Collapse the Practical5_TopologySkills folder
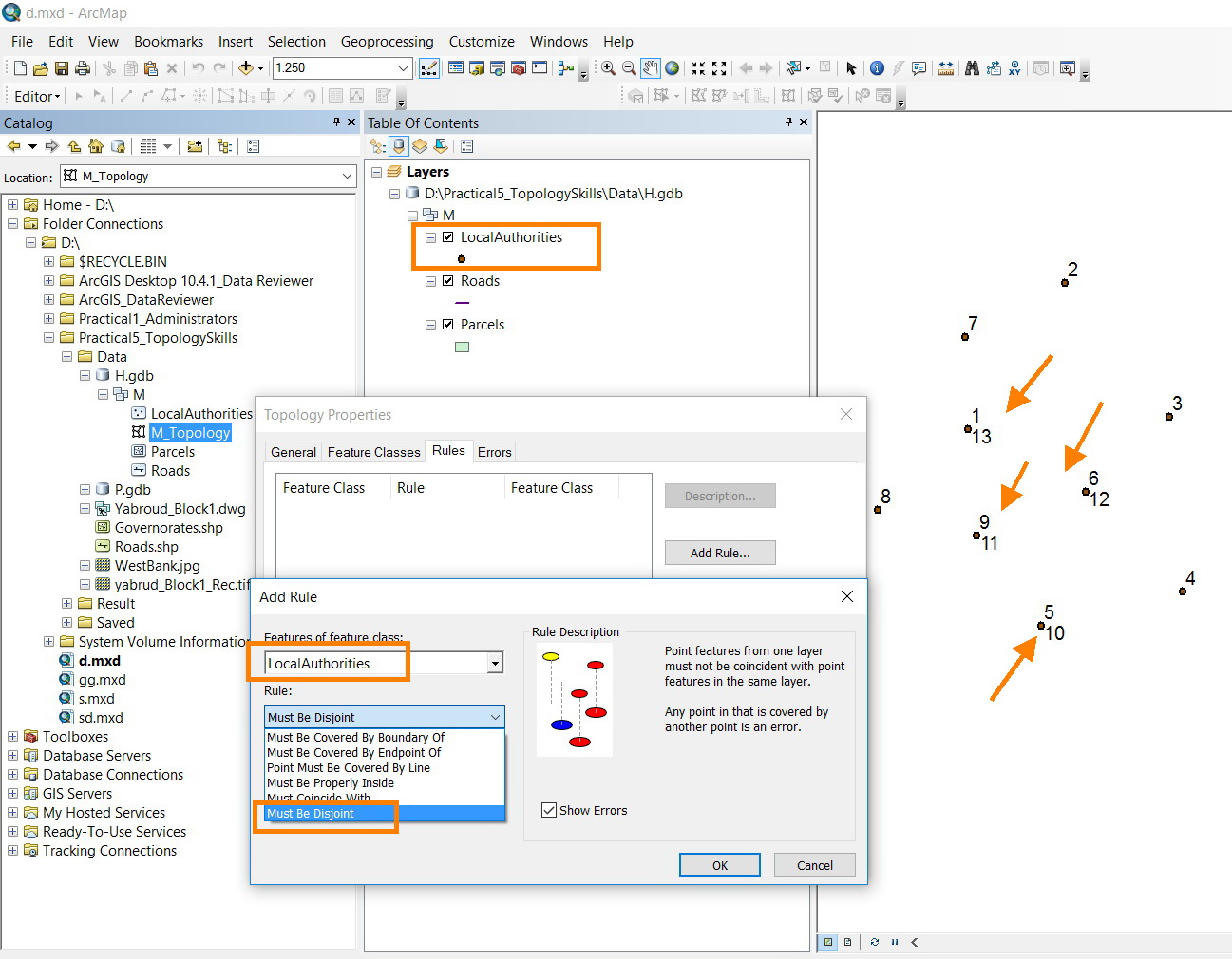 point(49,338)
